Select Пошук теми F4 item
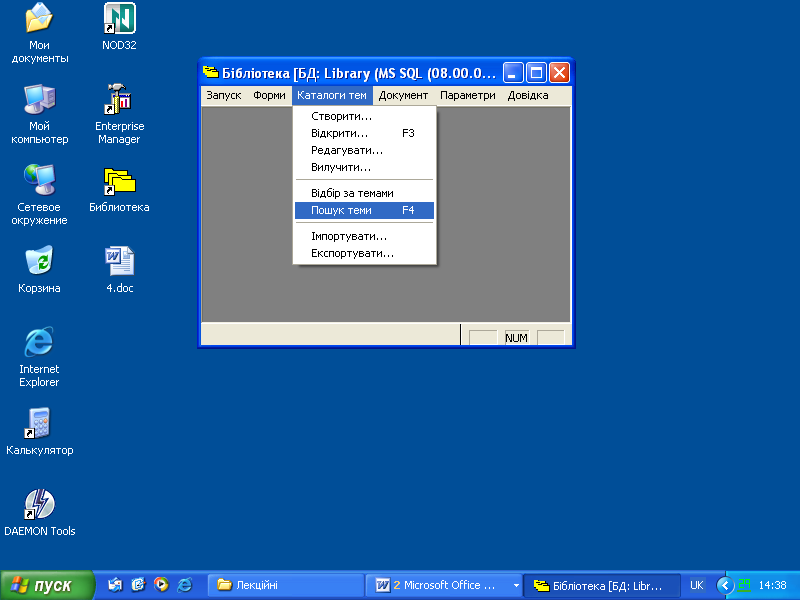This screenshot has height=600, width=800. [x=364, y=210]
